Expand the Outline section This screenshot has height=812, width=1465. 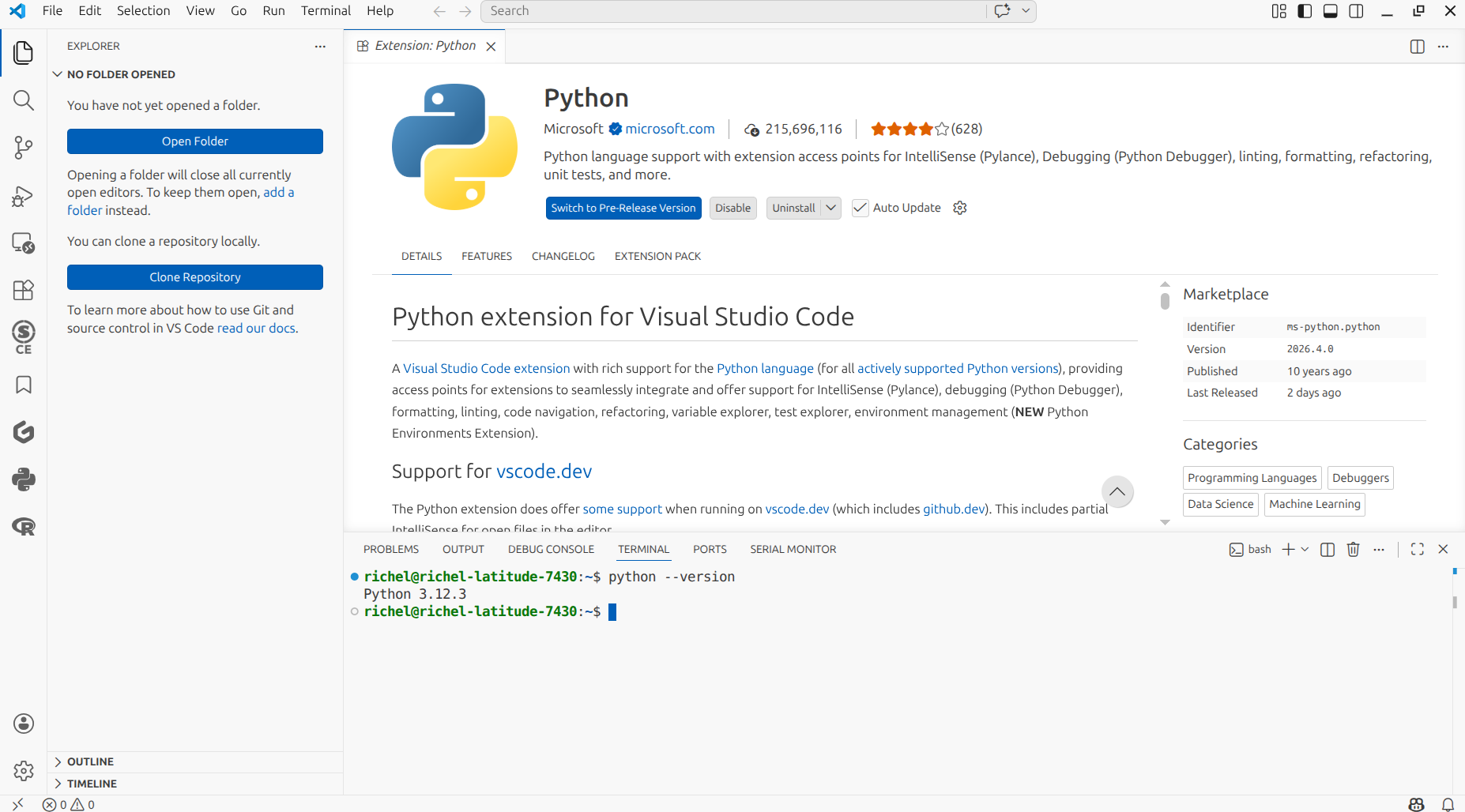click(x=195, y=761)
